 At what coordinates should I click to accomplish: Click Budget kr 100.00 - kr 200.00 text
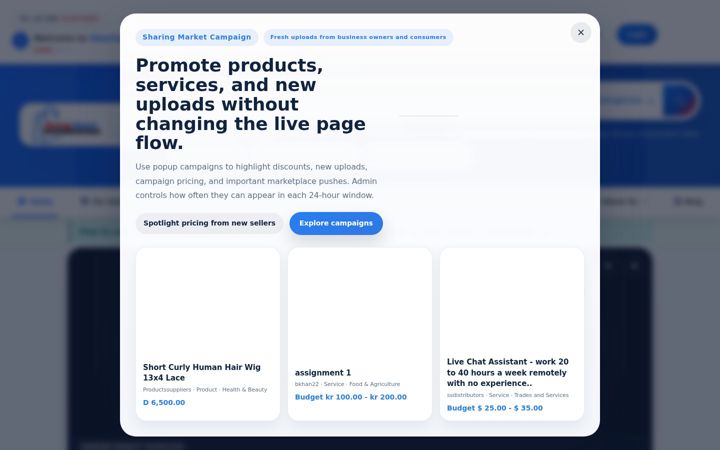click(x=350, y=397)
